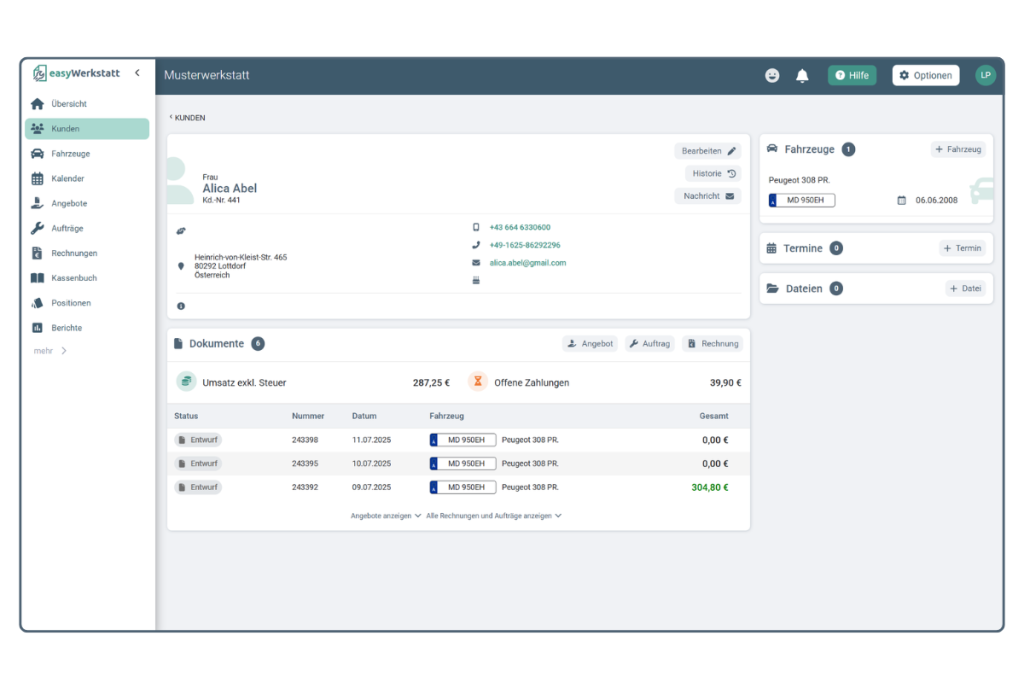Expand the 'Angebote anzeigen' section
This screenshot has width=1024, height=688.
click(385, 516)
